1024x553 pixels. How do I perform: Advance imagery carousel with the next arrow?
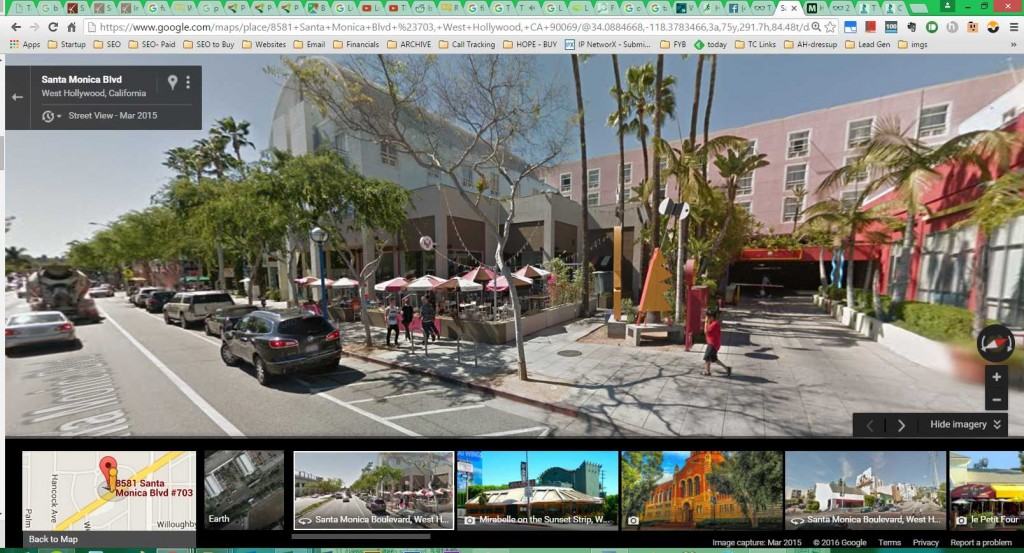coord(901,425)
